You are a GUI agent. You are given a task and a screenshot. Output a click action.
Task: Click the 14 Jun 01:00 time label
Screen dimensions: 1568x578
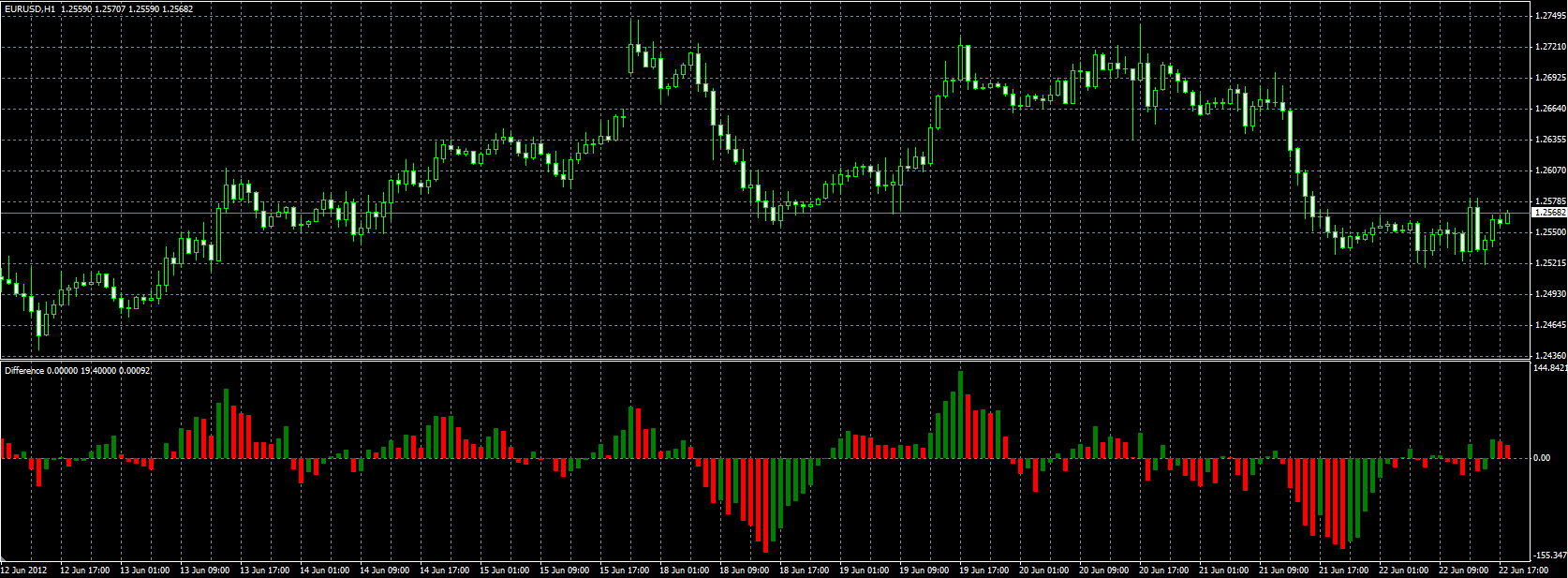[x=325, y=571]
